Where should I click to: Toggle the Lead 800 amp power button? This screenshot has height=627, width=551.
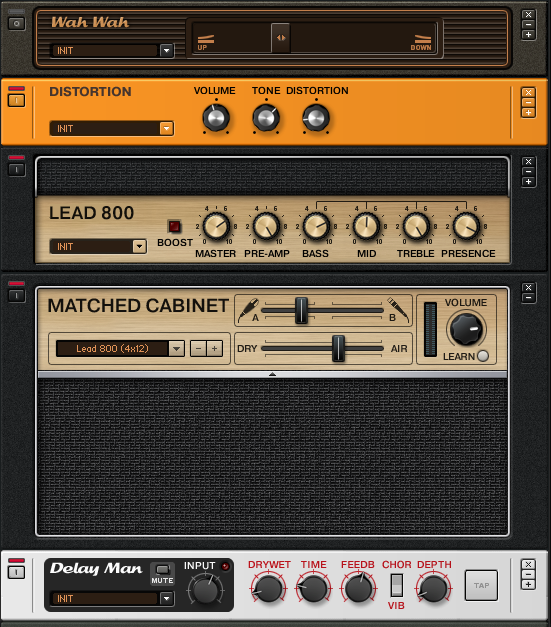[16, 170]
